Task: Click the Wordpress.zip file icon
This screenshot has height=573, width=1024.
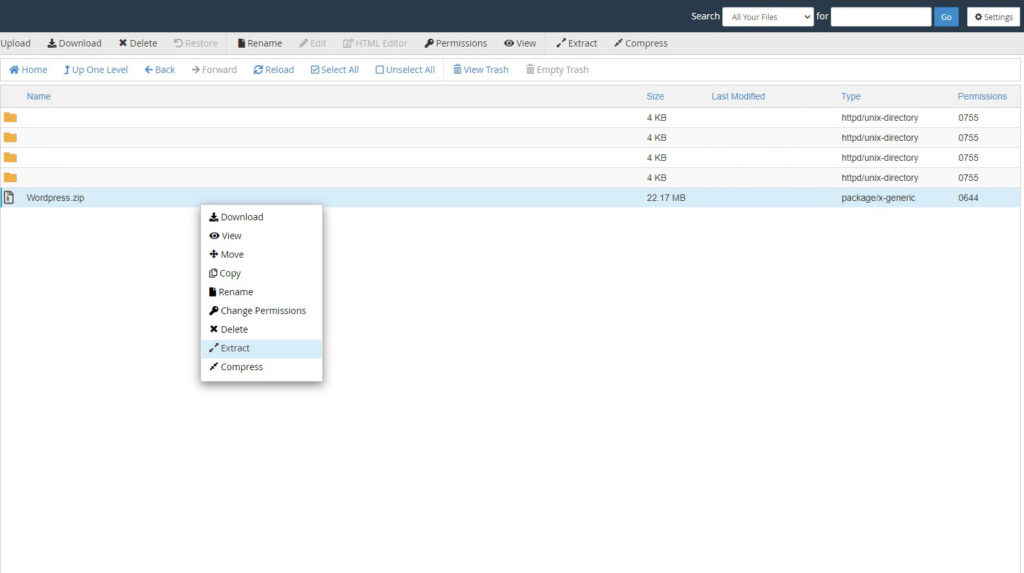Action: click(x=9, y=197)
